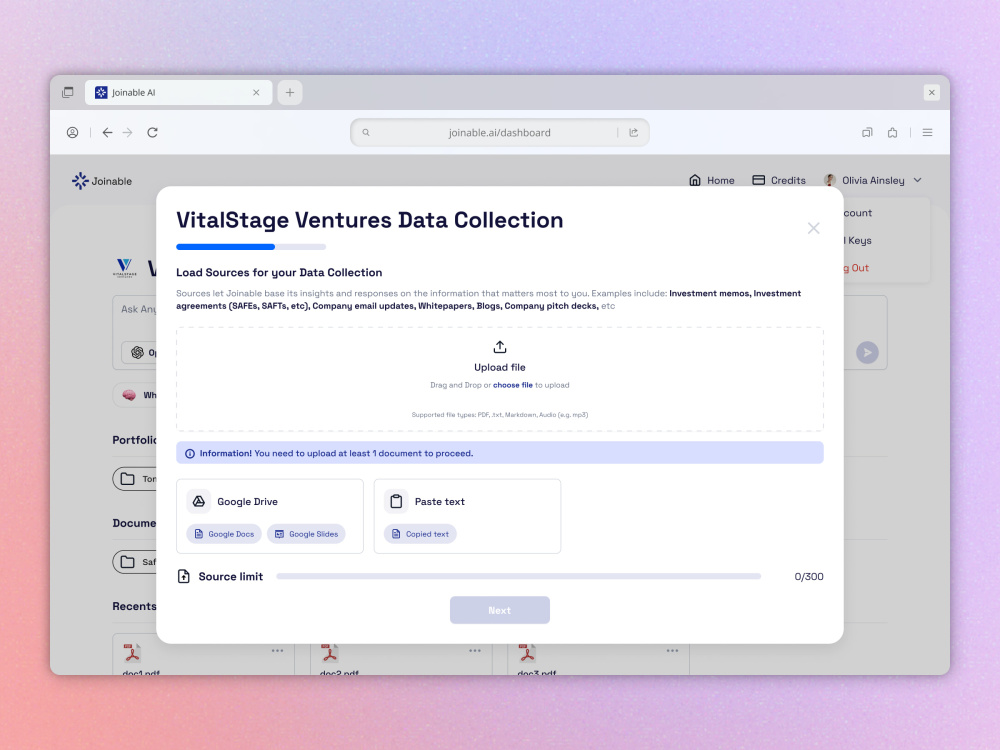This screenshot has width=1000, height=750.
Task: Click the Next button
Action: [x=500, y=610]
